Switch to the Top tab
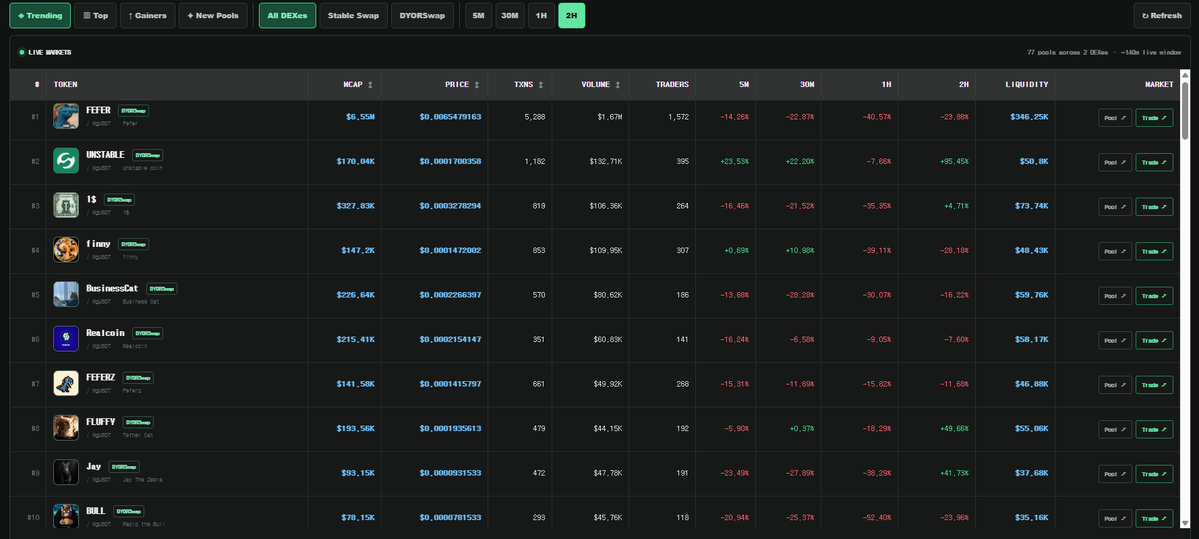Image resolution: width=1199 pixels, height=539 pixels. (96, 15)
